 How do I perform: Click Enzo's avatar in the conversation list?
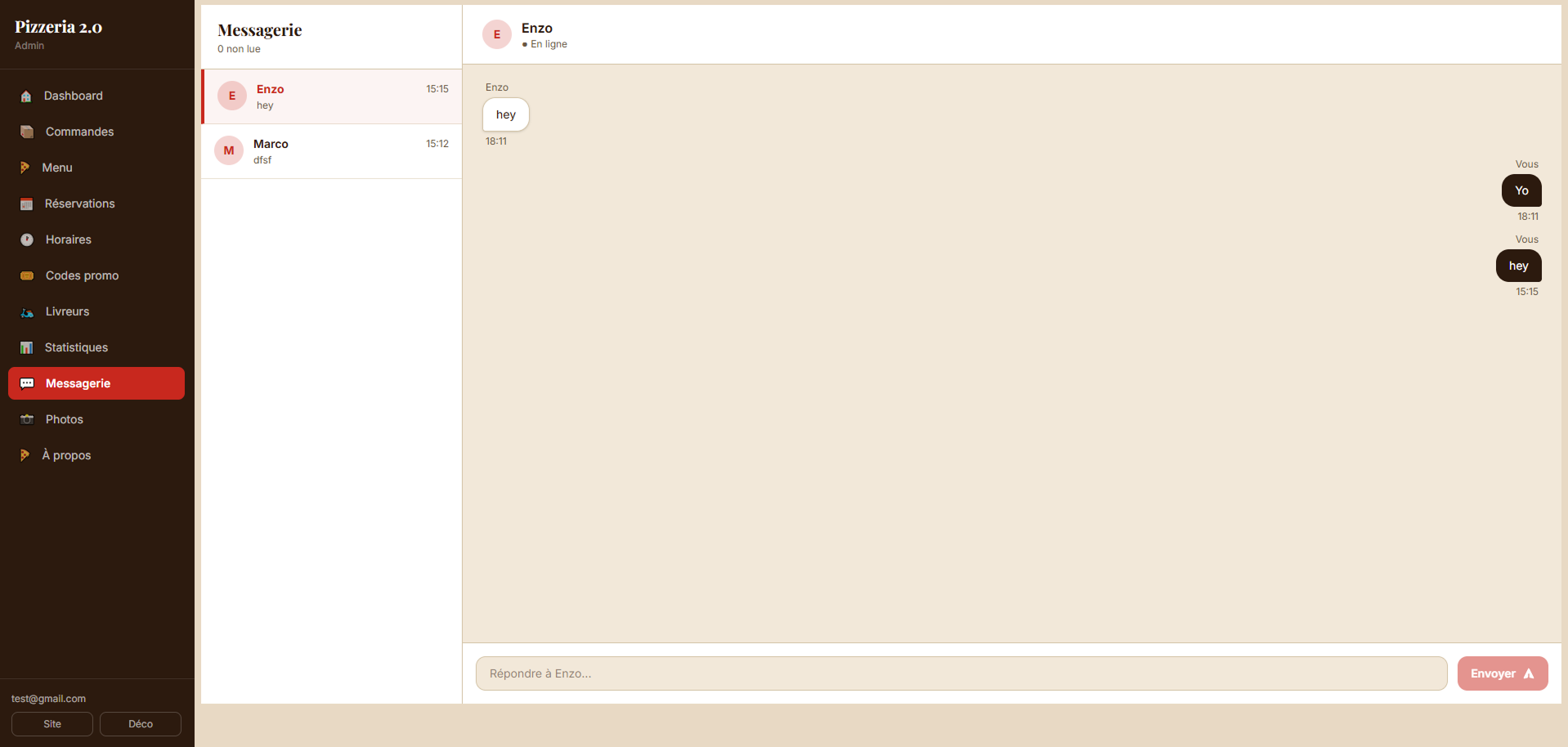point(232,96)
